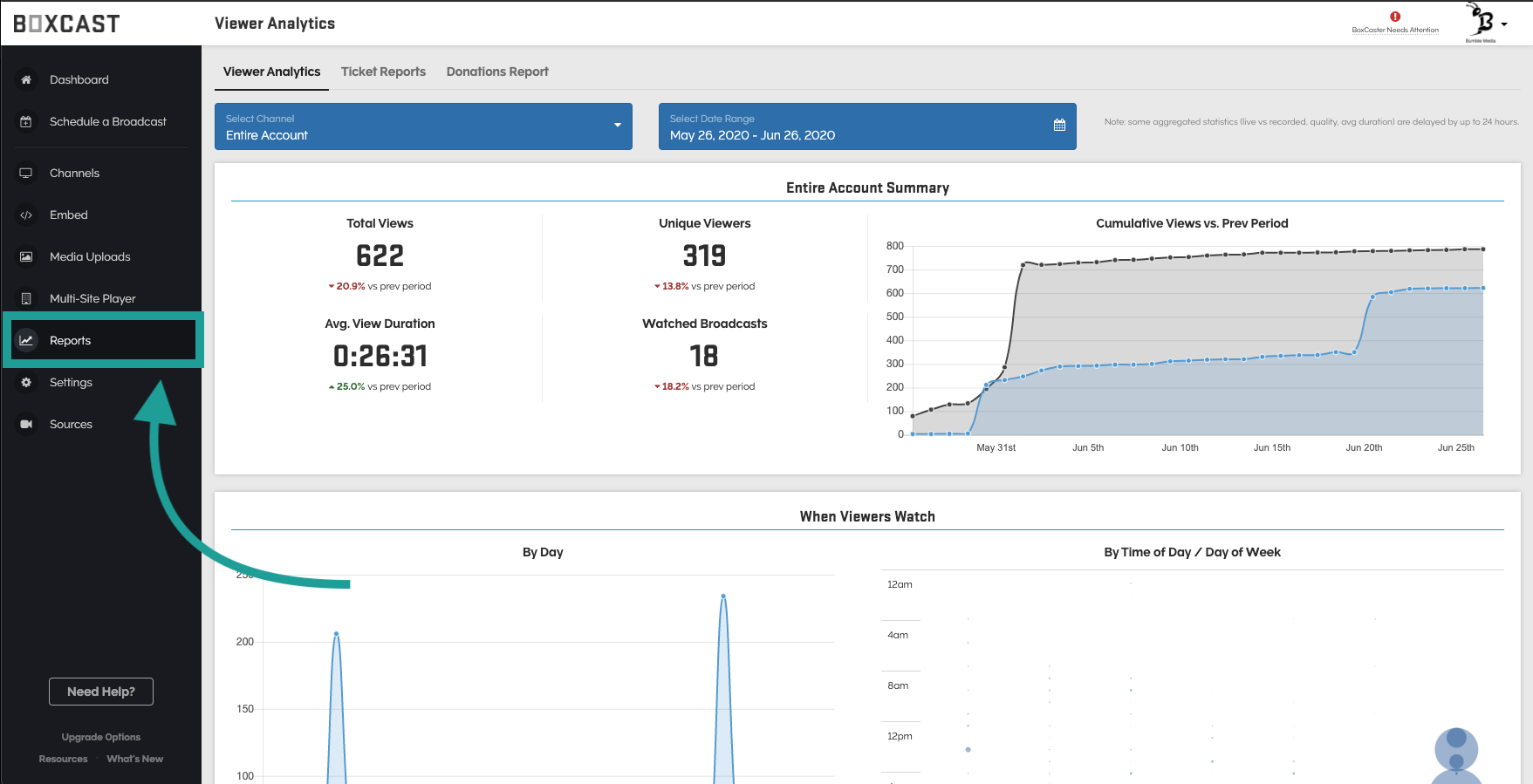Click the Sources camera icon
1533x784 pixels.
(26, 425)
